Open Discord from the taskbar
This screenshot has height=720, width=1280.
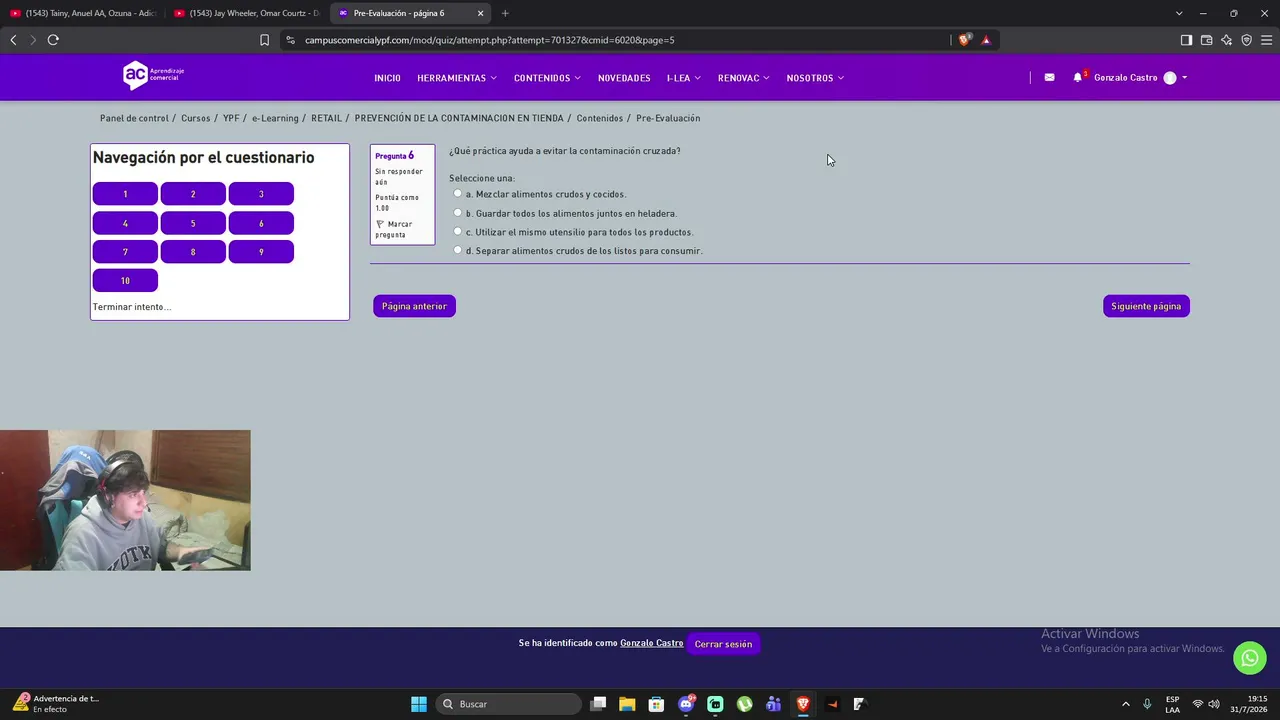pos(686,704)
